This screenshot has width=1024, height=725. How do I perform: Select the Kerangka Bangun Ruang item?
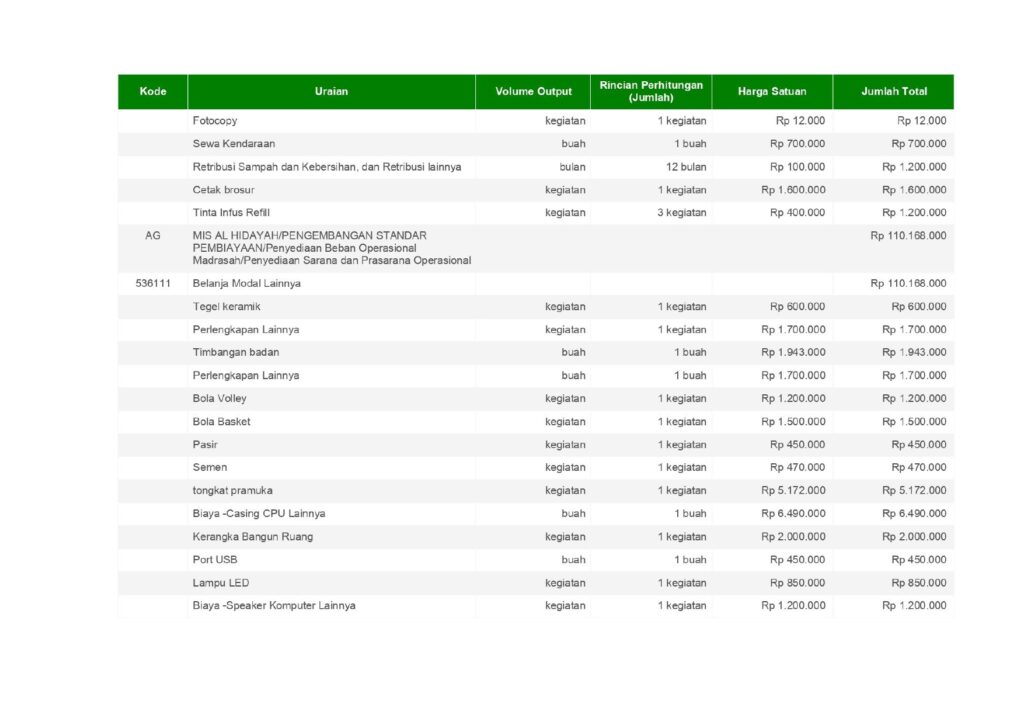coord(253,537)
